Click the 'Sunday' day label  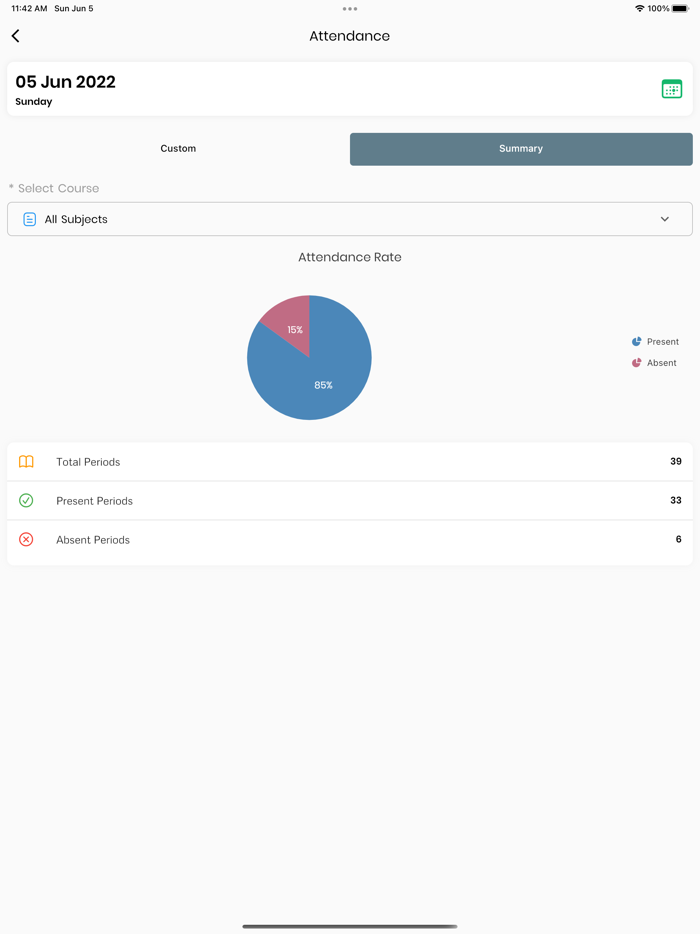34,102
